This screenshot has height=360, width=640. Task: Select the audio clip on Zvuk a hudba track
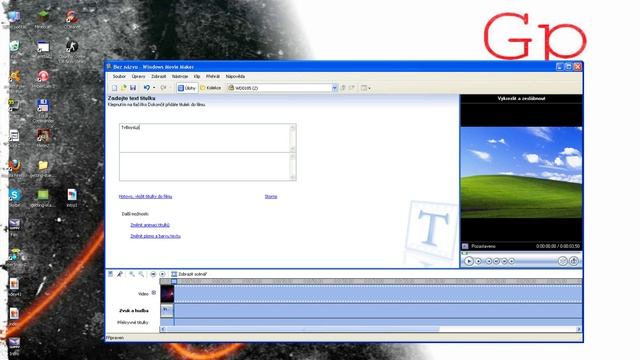coord(167,310)
